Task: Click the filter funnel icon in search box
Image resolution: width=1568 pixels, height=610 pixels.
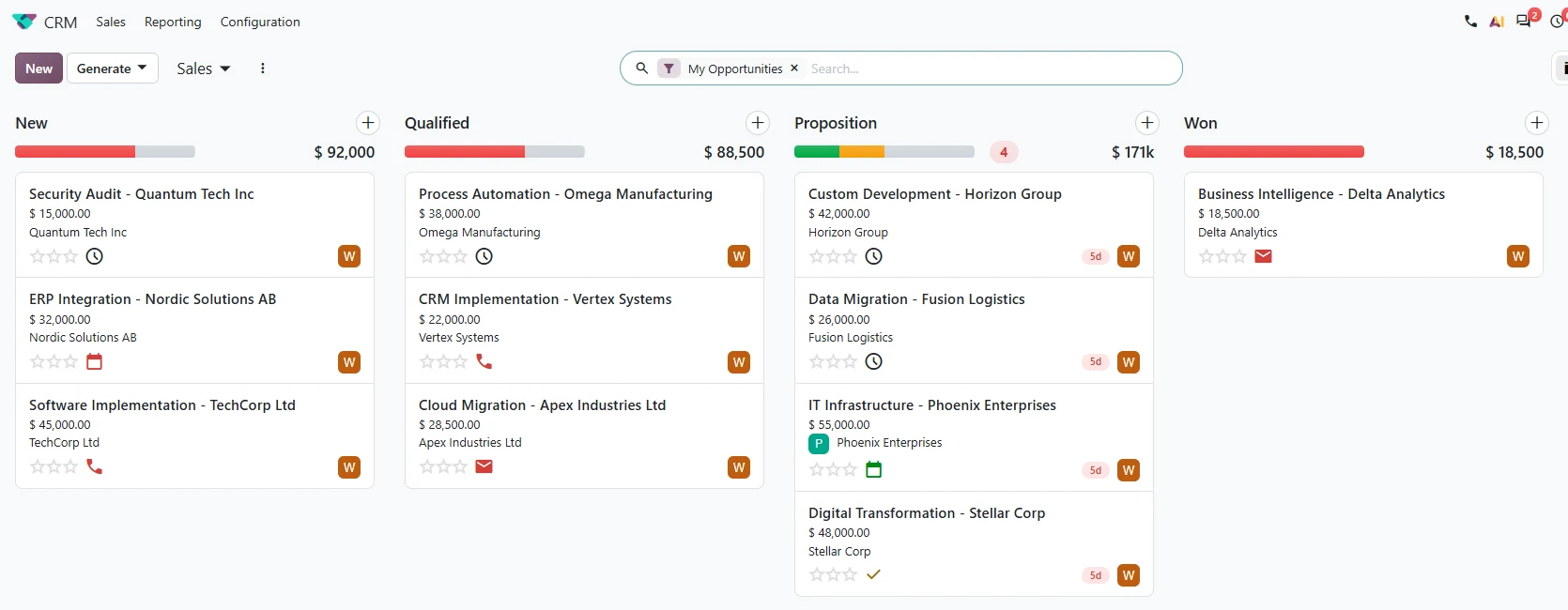Action: coord(669,69)
